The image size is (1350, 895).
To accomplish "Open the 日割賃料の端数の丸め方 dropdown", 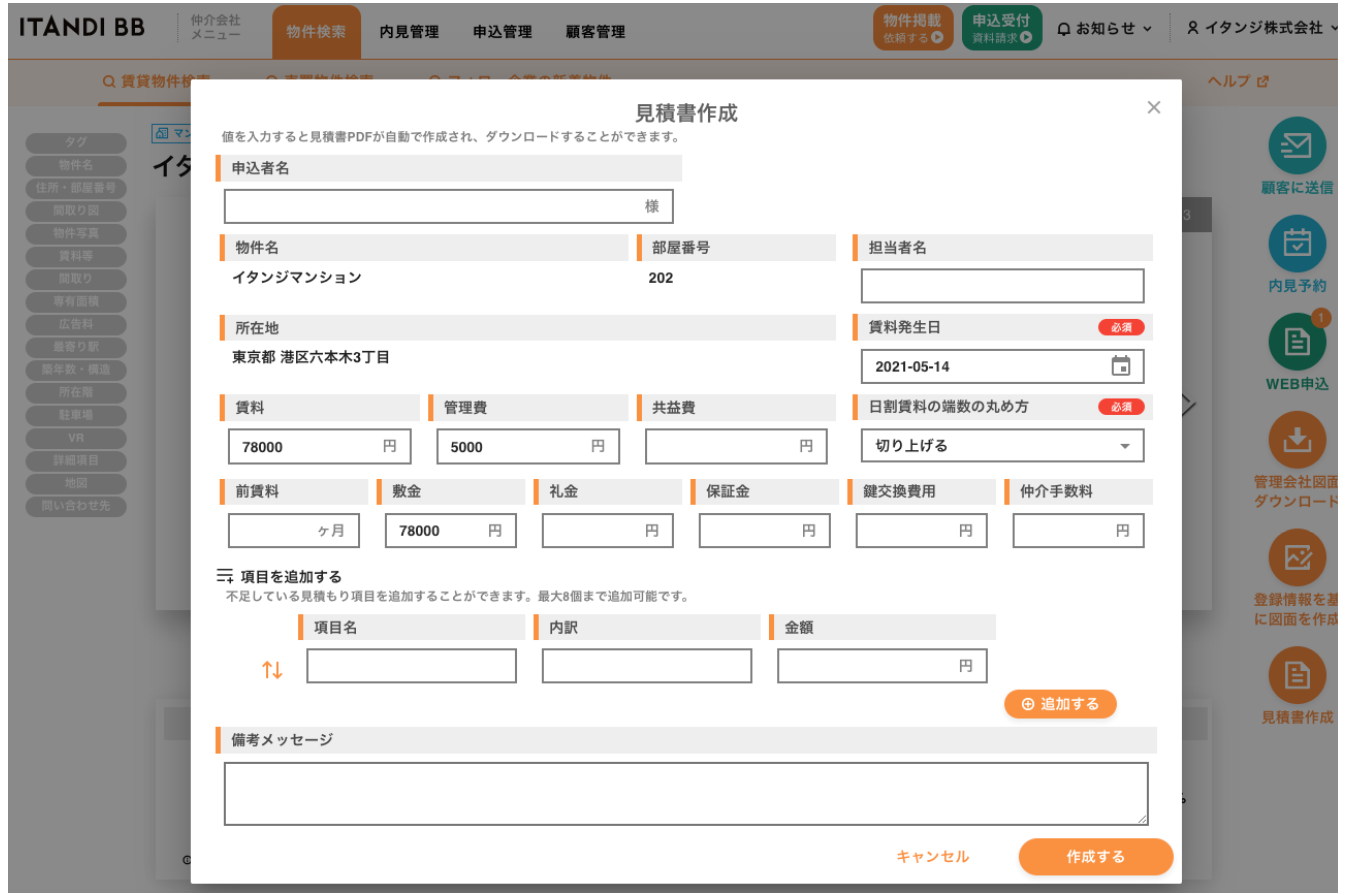I will click(x=1002, y=446).
